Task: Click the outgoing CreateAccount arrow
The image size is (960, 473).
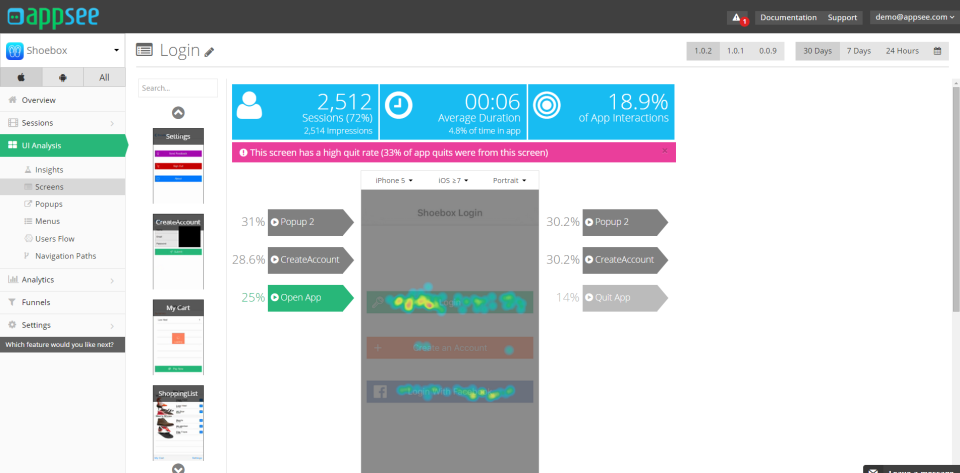Action: click(625, 259)
